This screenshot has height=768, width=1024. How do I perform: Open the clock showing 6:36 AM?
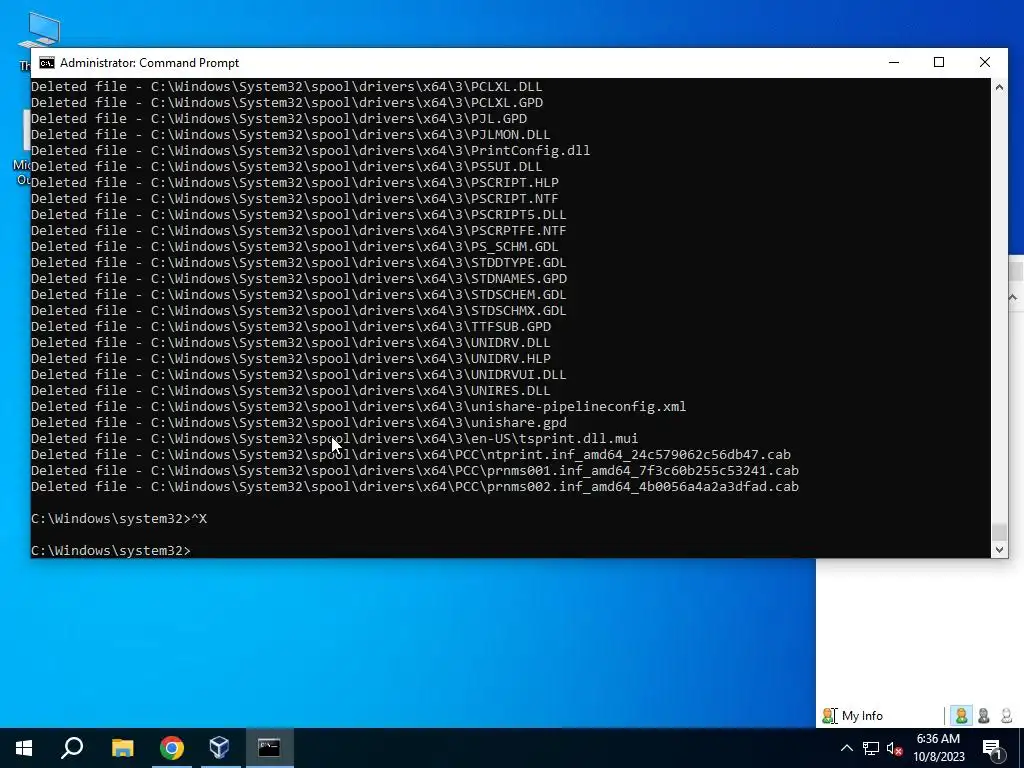[x=938, y=748]
